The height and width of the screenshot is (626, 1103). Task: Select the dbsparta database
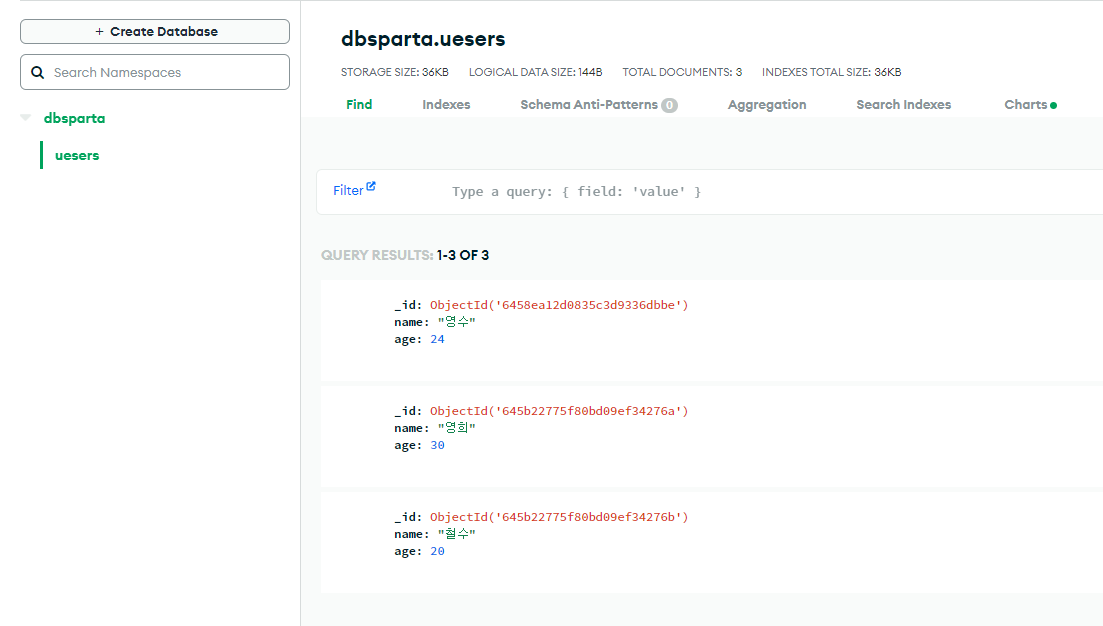point(75,118)
